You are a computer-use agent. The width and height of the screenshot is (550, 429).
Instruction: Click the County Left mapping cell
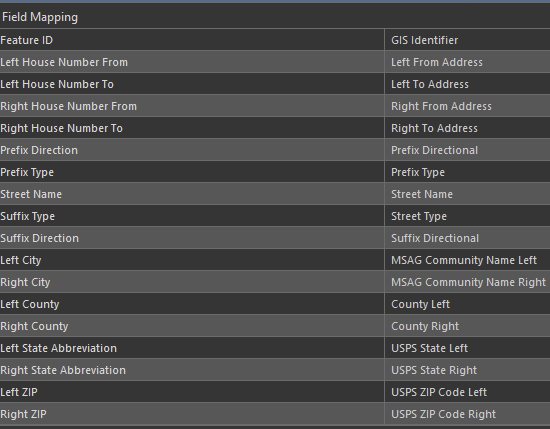tap(467, 304)
